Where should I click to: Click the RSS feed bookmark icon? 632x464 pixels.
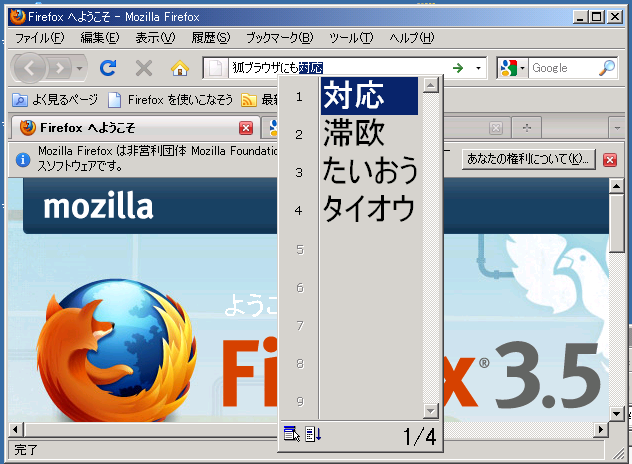(x=249, y=100)
